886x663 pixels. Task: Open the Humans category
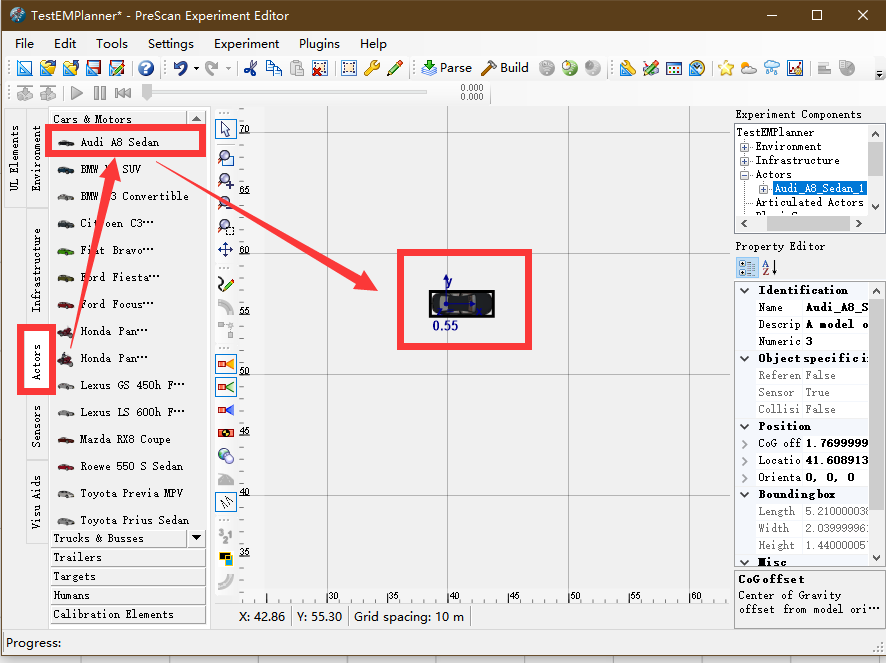[x=128, y=595]
